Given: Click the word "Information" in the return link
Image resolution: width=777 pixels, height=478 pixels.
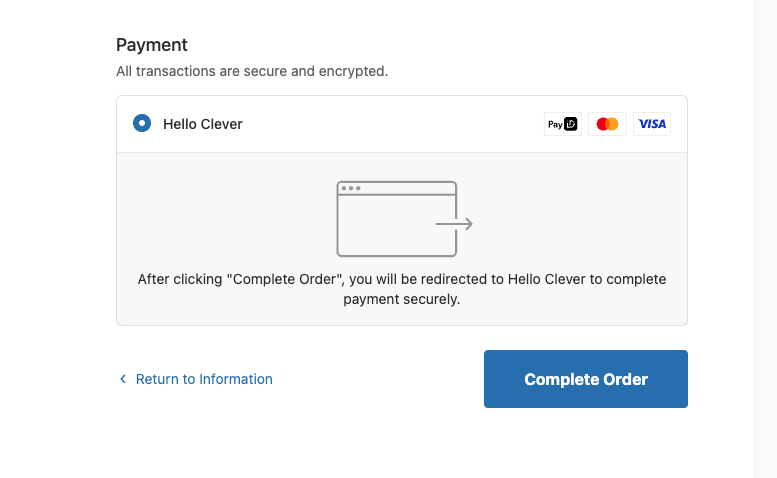Looking at the screenshot, I should pyautogui.click(x=236, y=379).
